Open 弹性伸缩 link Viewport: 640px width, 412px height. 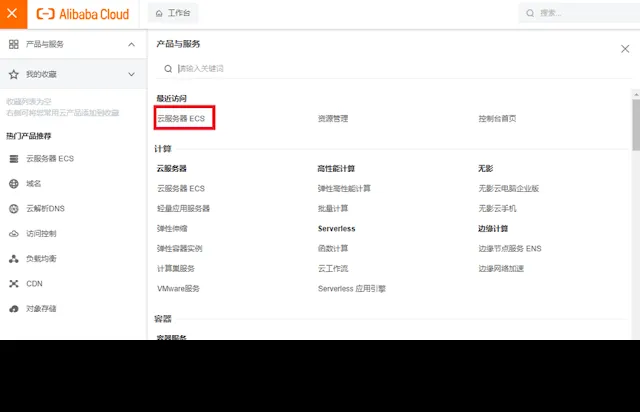coord(172,228)
